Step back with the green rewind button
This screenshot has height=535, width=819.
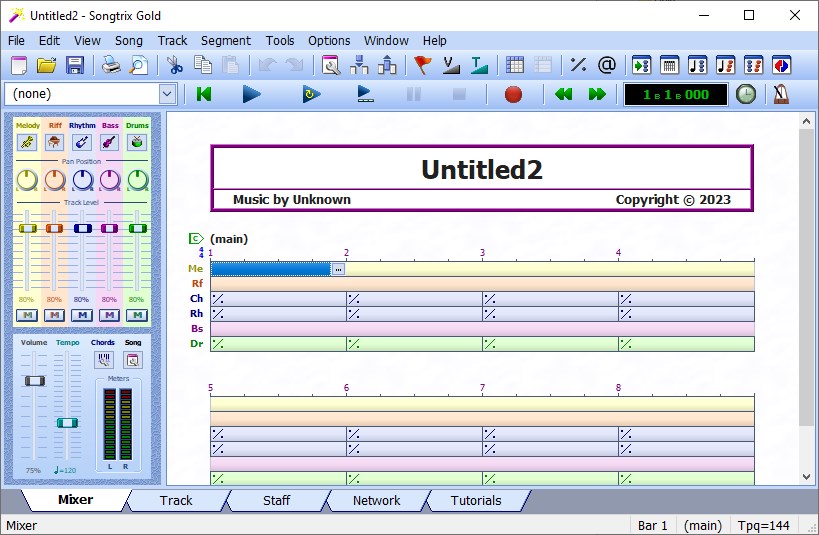point(564,95)
